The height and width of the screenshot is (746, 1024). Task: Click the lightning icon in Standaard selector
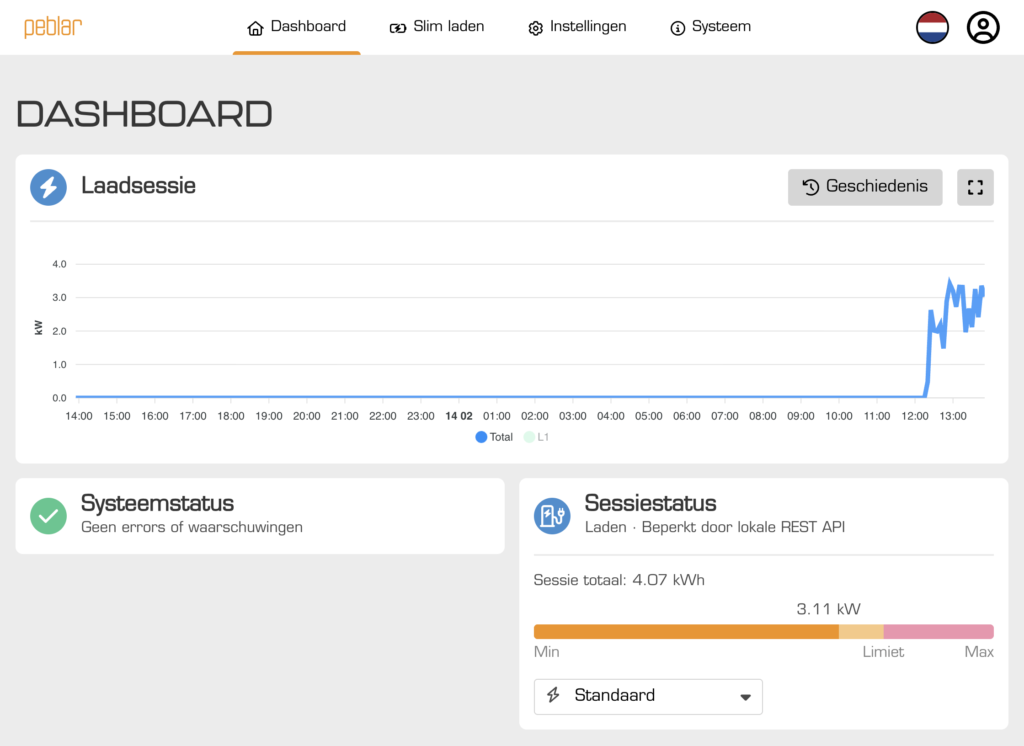(x=553, y=696)
